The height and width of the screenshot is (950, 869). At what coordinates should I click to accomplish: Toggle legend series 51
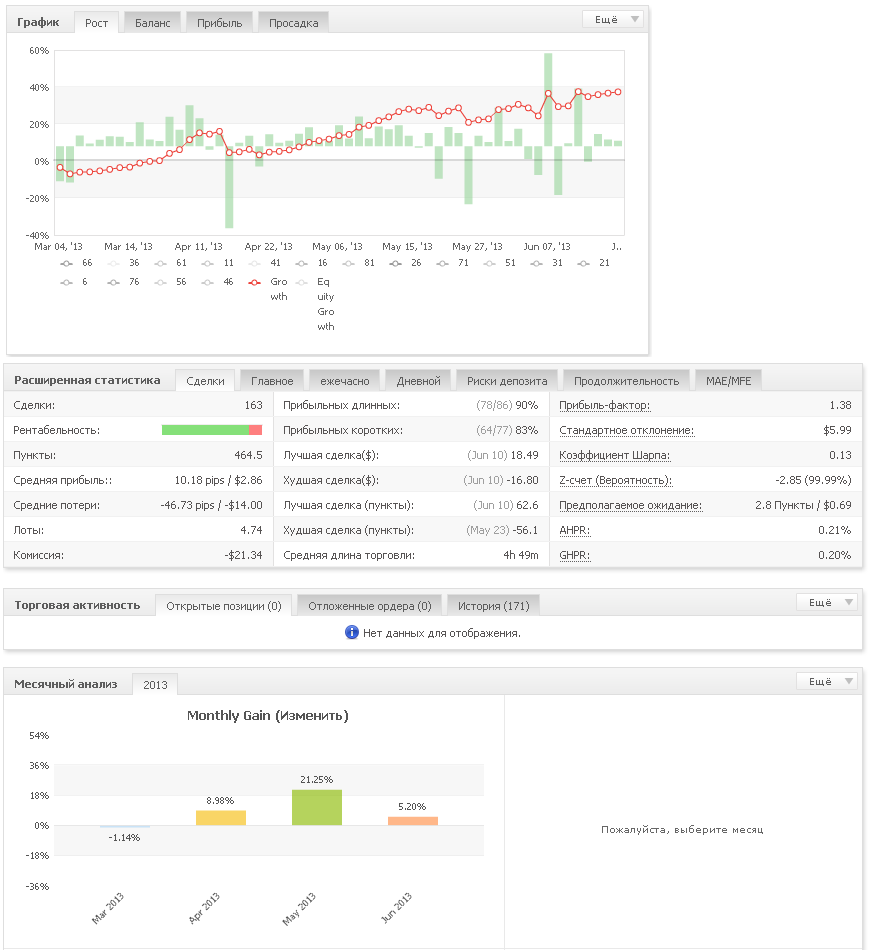tap(500, 263)
